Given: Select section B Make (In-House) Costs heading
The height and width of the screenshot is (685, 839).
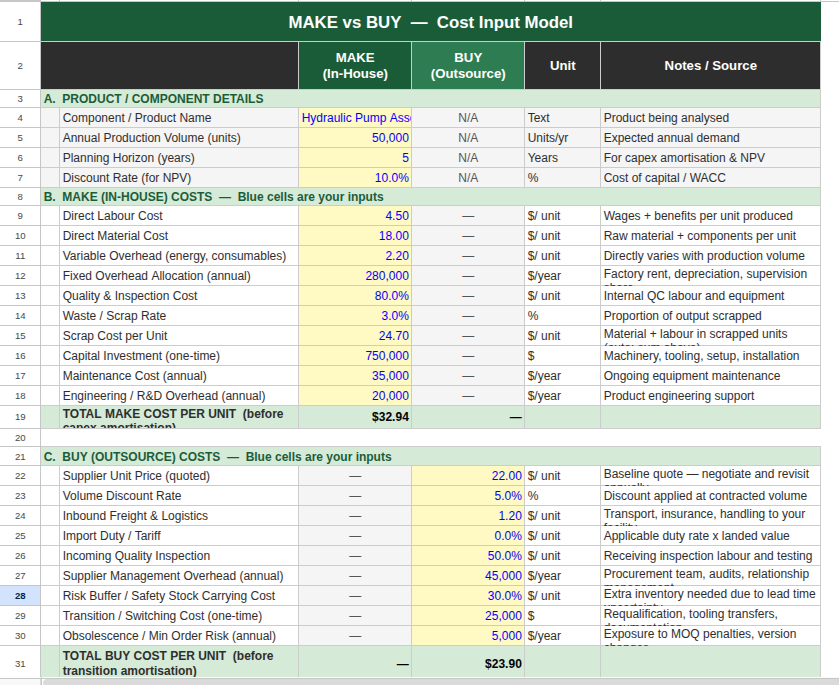Looking at the screenshot, I should [x=430, y=197].
